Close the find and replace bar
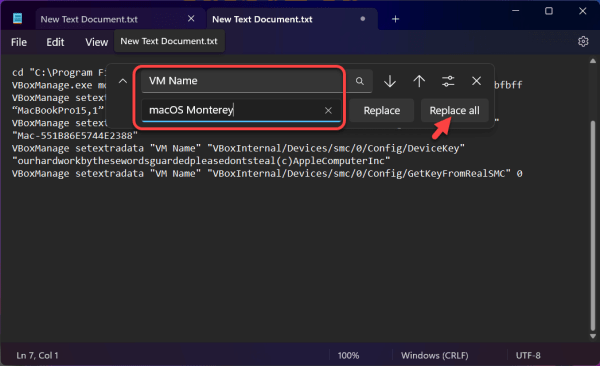 click(476, 81)
